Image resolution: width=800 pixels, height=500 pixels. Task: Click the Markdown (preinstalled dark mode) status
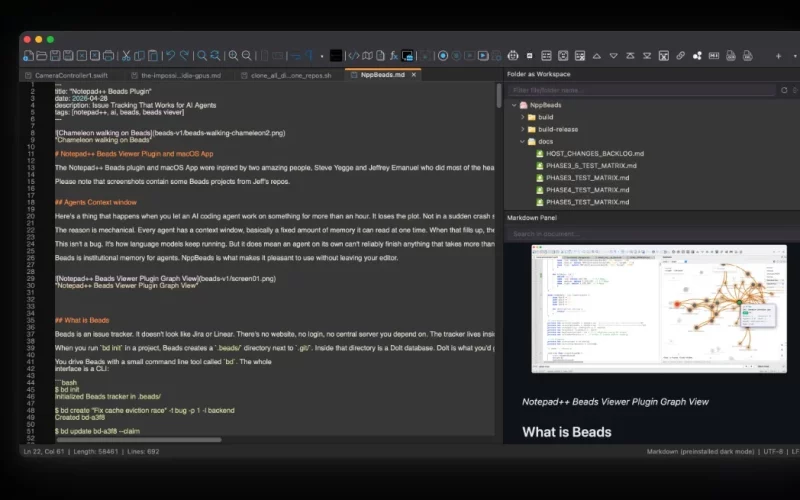[700, 452]
